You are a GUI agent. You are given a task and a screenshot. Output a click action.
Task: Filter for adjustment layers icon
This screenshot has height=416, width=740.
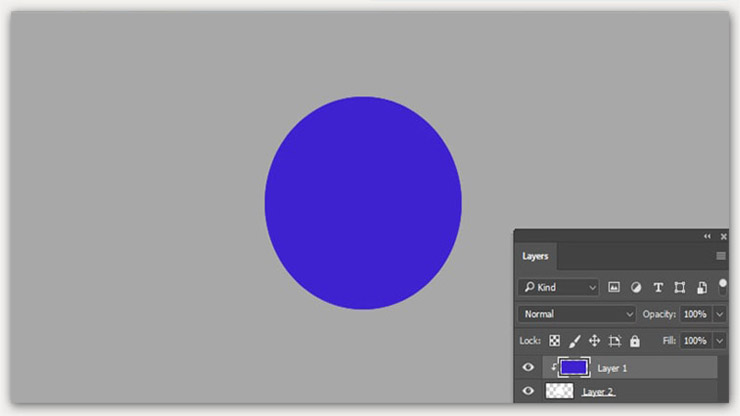(636, 288)
